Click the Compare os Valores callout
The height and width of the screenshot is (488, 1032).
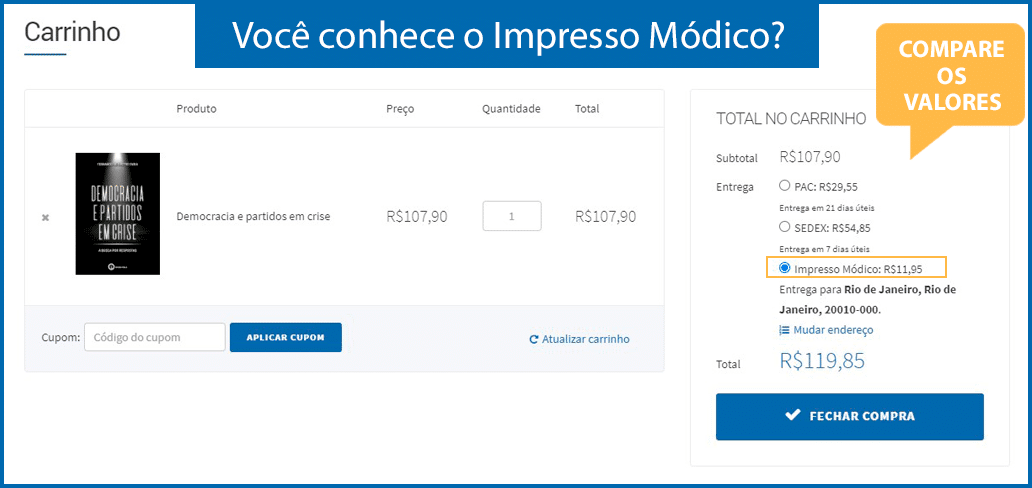[951, 76]
